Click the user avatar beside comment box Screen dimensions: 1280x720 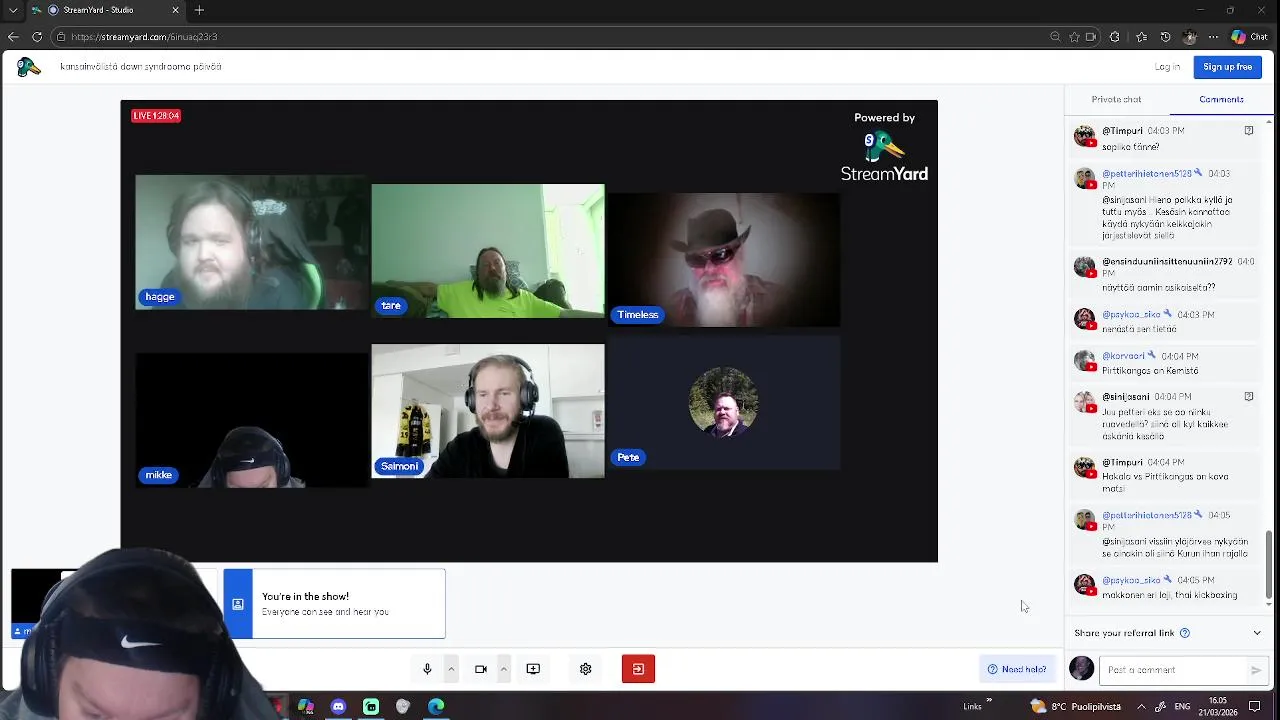1082,670
